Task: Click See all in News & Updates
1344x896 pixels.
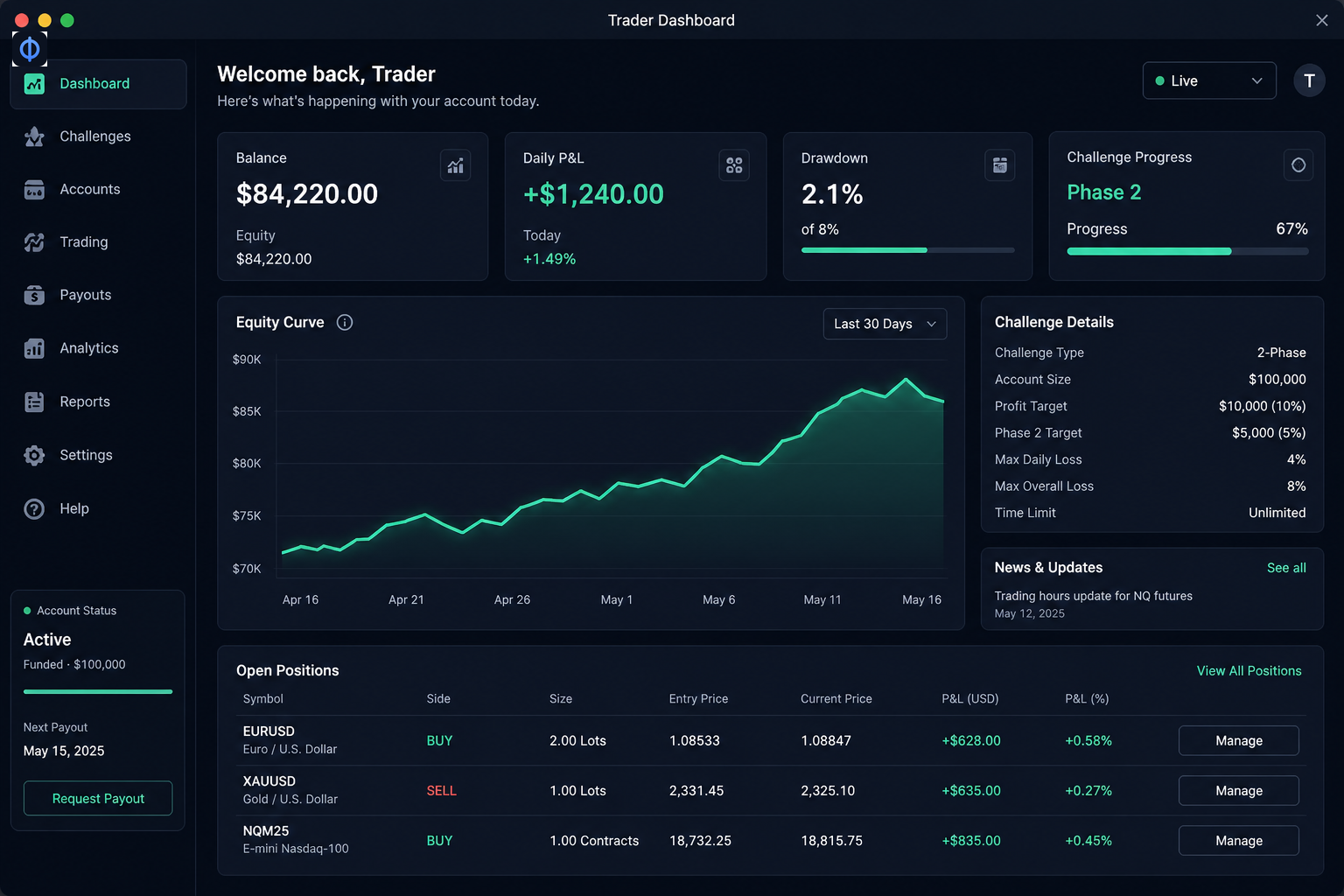Action: coord(1286,568)
